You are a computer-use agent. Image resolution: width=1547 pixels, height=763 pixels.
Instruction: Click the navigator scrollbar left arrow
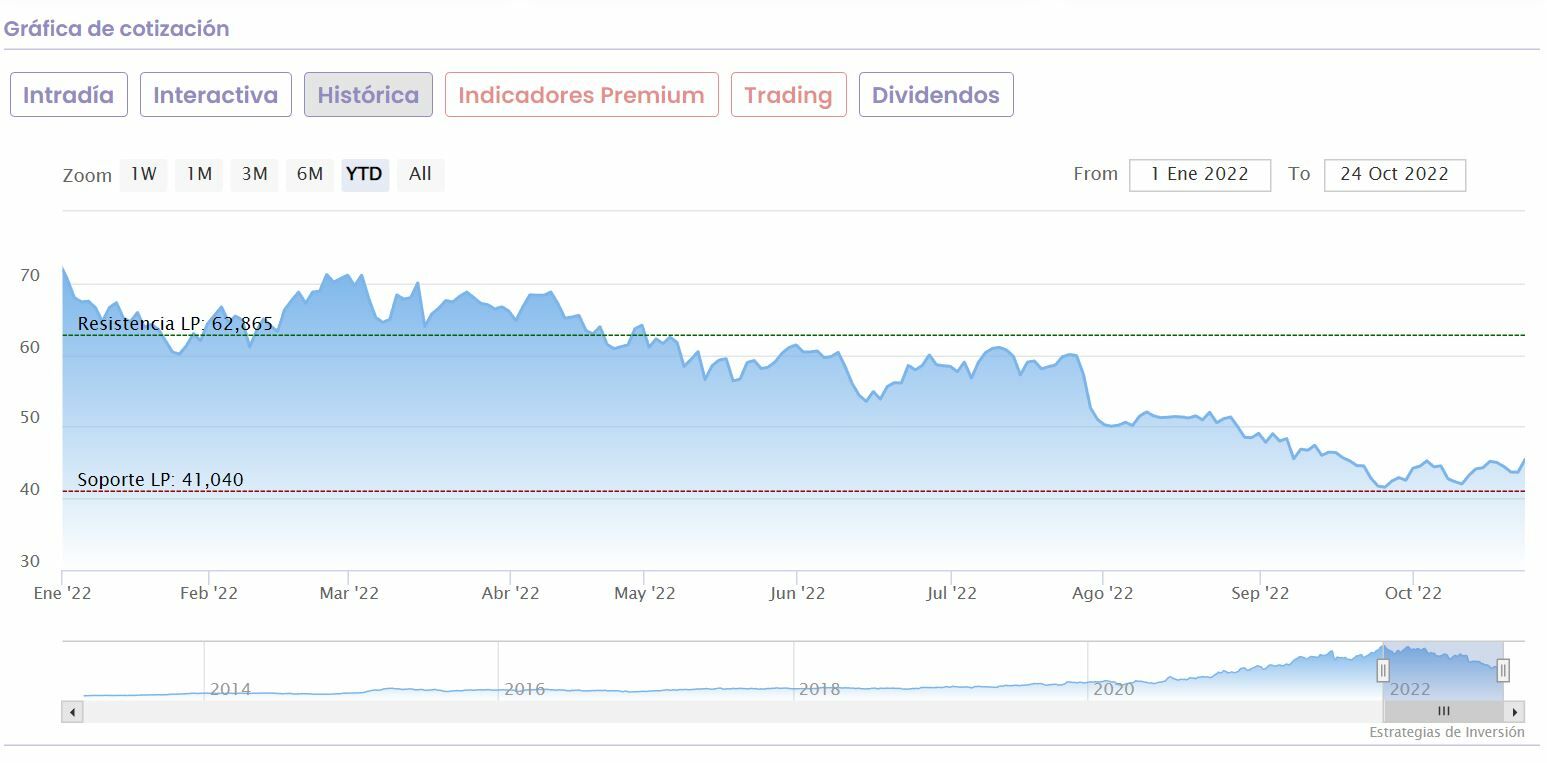pos(72,712)
